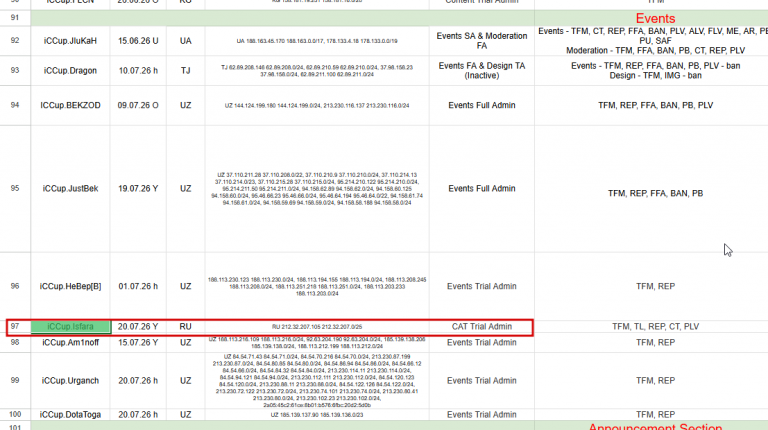Screen dimensions: 768x430
Task: Select IP list cell for iCCup.Urganch
Action: (x=317, y=381)
